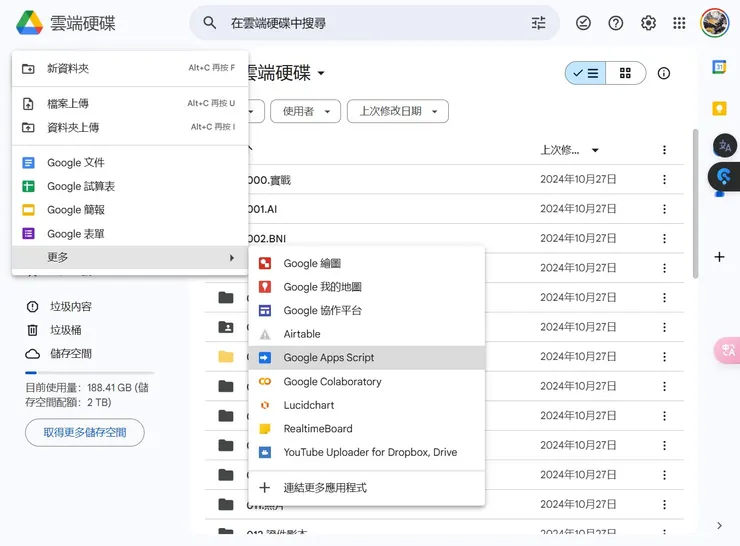This screenshot has width=740, height=546.
Task: Hide the side panel with chevron arrow
Action: pos(719,525)
